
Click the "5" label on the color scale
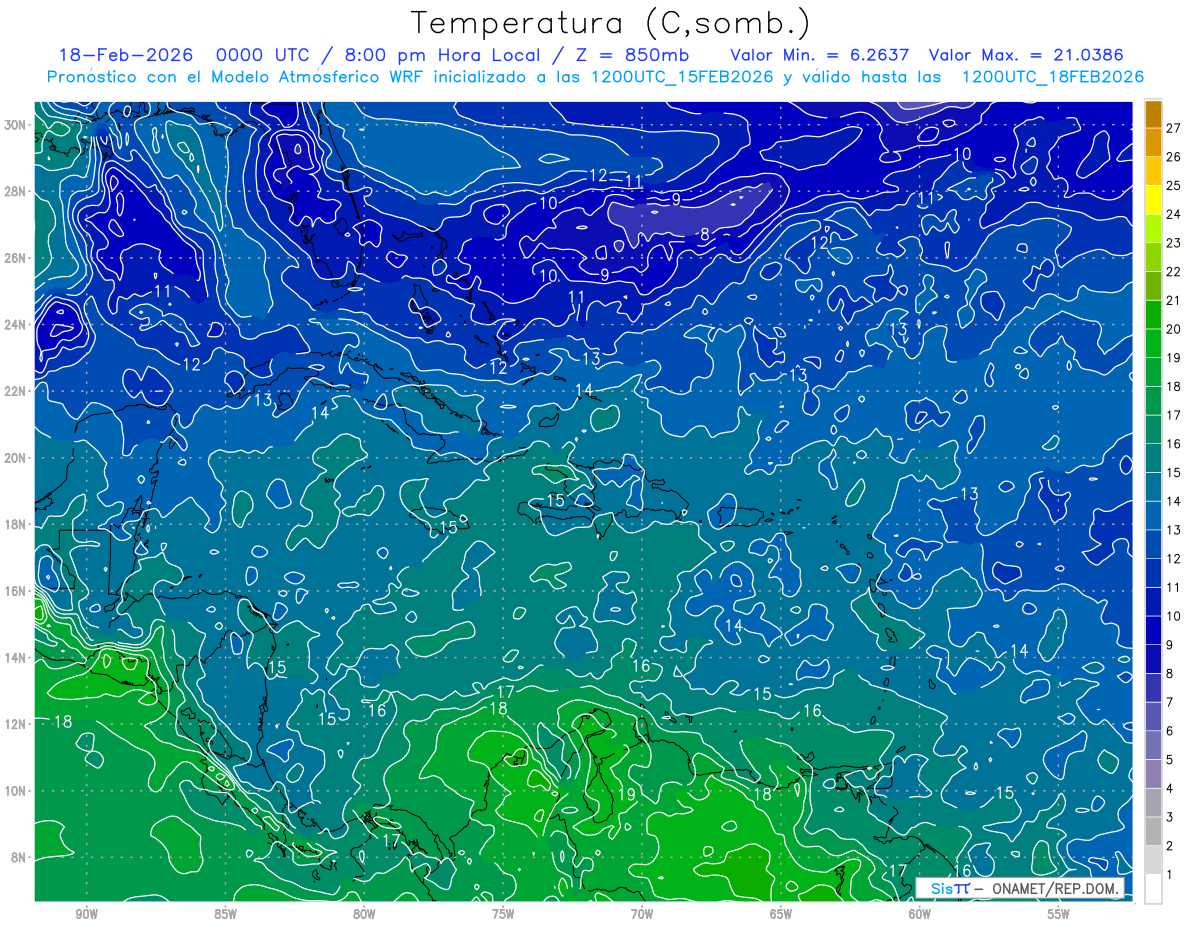click(1170, 760)
